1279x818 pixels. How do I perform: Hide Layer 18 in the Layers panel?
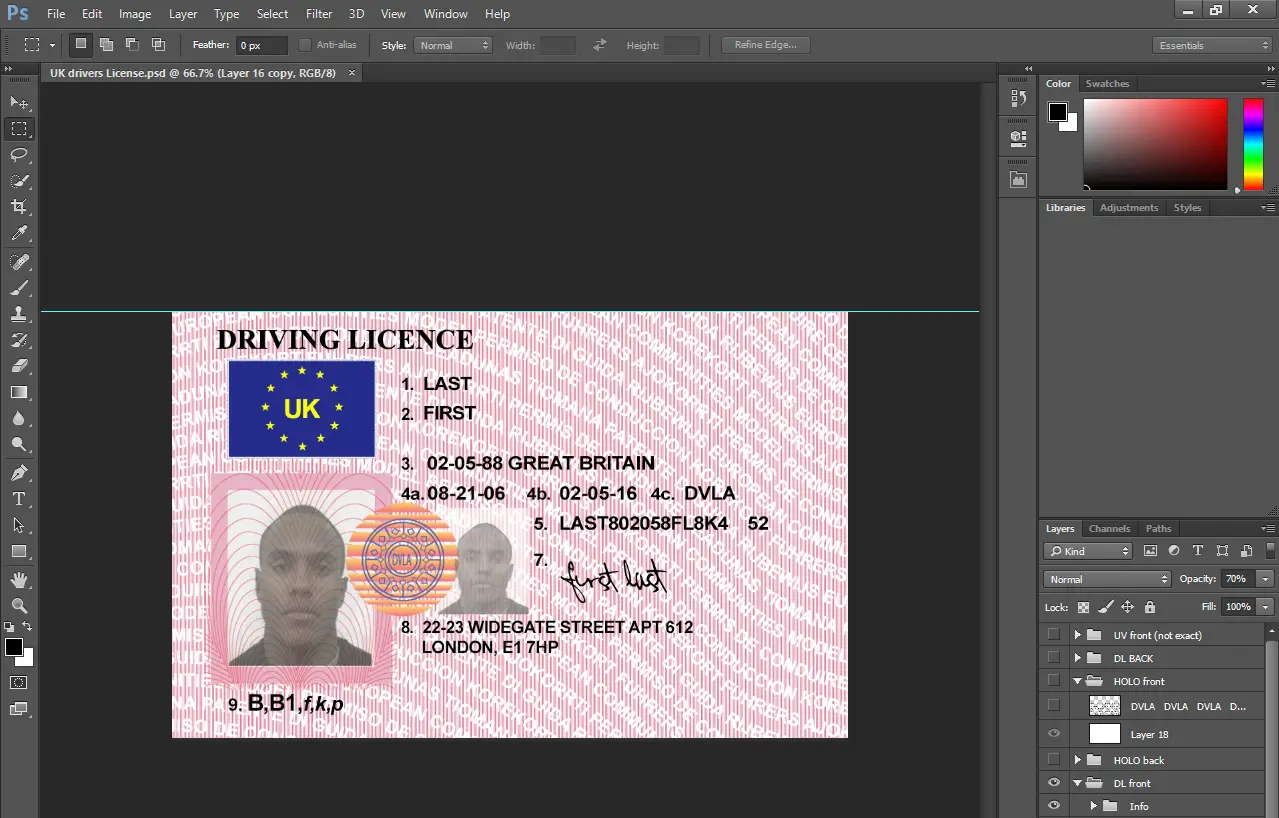click(x=1053, y=734)
